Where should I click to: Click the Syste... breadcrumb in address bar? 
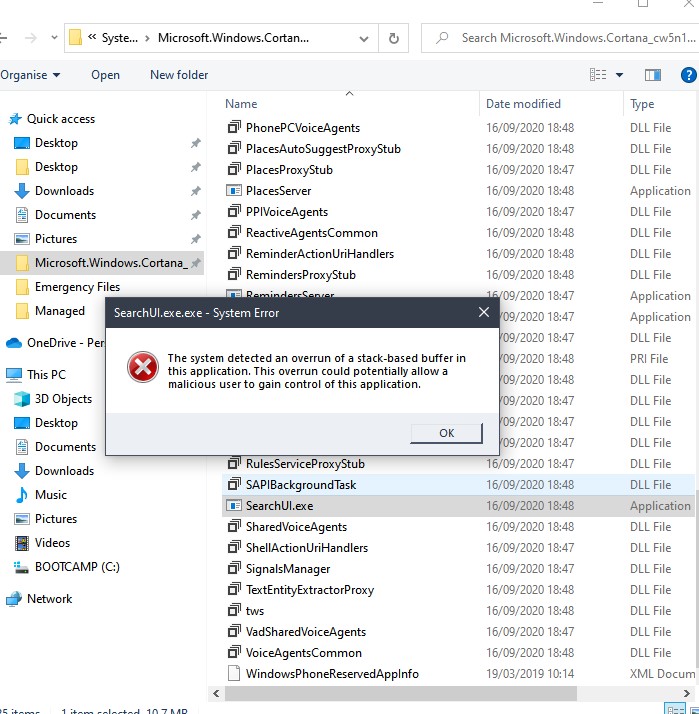tap(120, 38)
